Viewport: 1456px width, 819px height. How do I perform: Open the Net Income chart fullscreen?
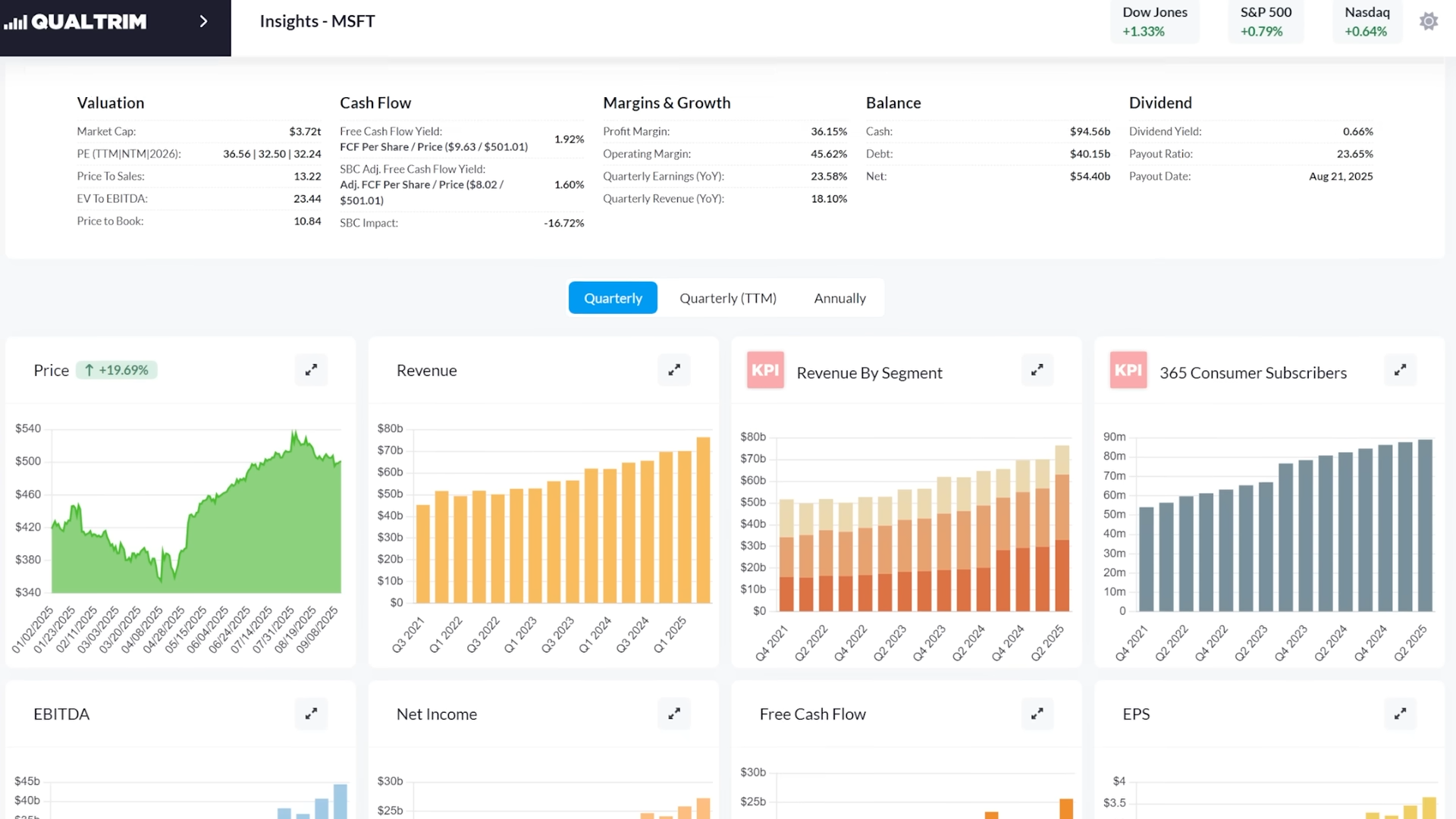point(673,714)
